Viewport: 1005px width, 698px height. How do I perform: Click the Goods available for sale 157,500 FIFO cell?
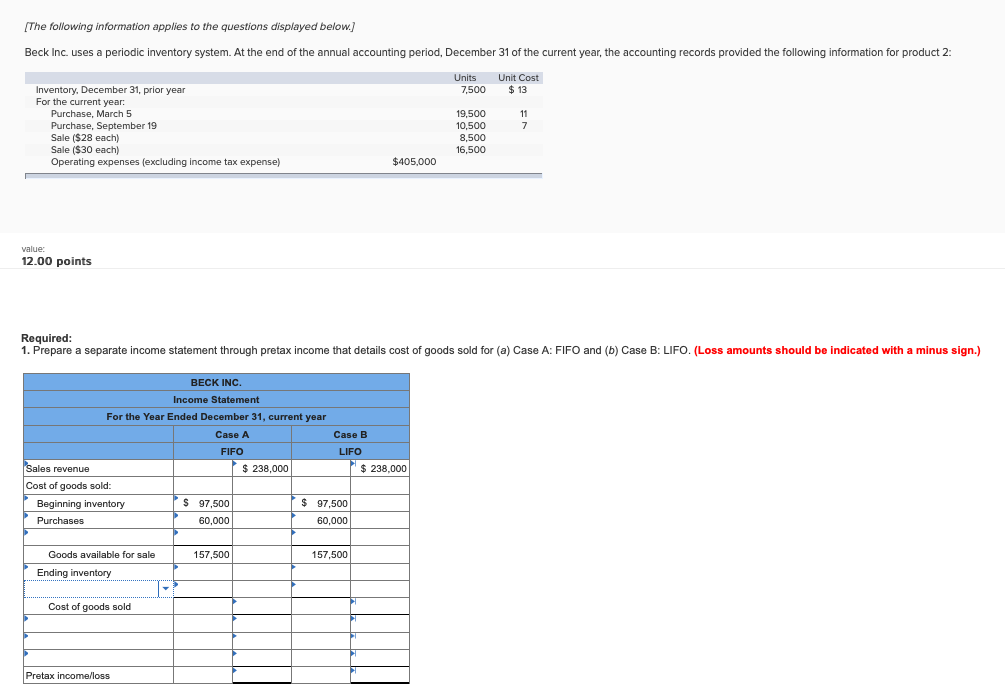205,554
